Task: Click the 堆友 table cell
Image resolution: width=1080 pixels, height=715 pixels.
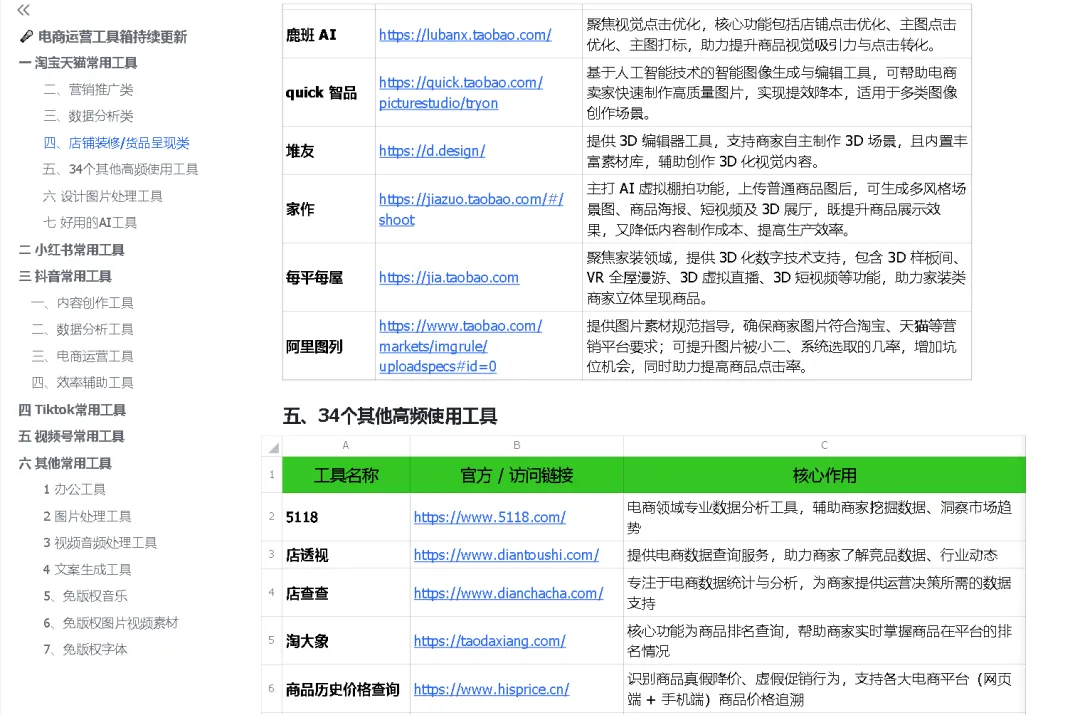Action: pos(329,151)
